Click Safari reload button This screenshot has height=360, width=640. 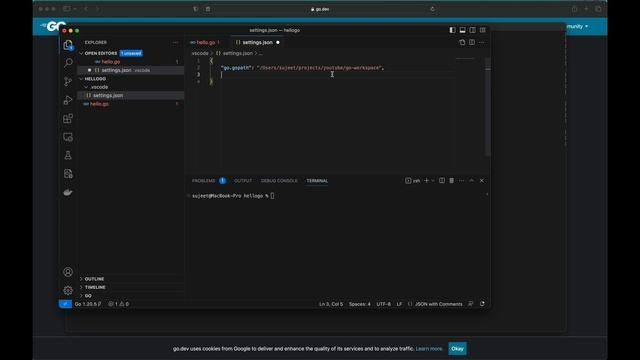433,9
